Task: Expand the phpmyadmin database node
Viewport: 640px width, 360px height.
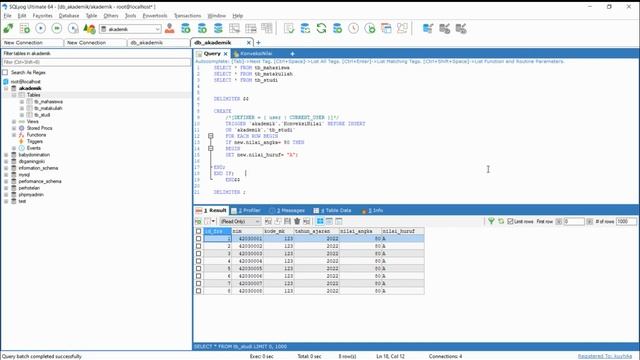Action: [x=6, y=195]
